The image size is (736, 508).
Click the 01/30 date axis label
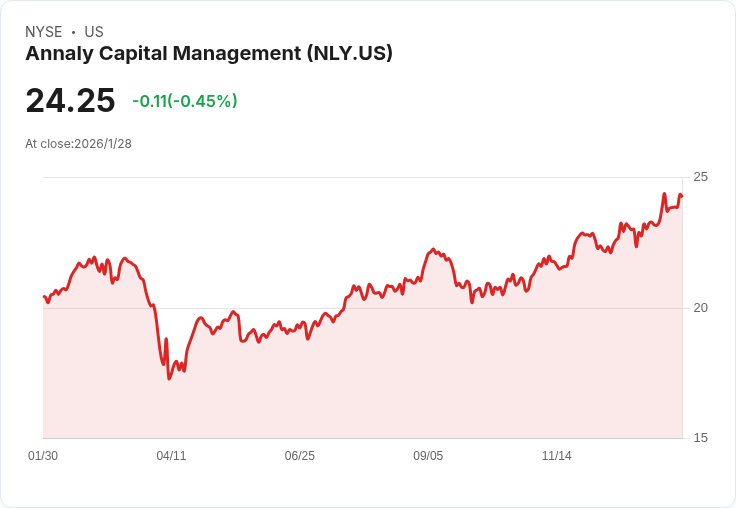(43, 456)
